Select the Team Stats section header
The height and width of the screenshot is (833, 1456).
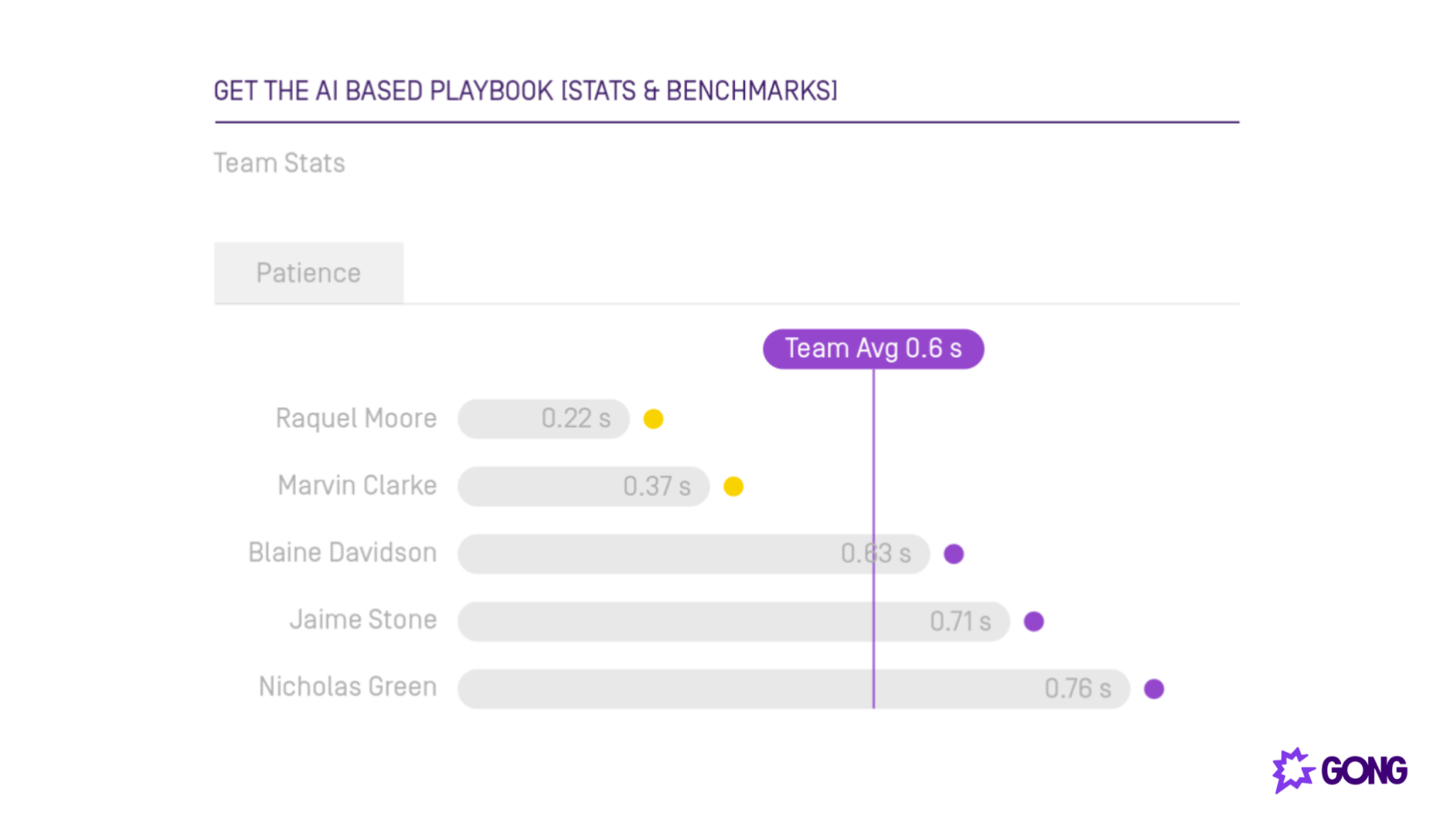(x=279, y=162)
